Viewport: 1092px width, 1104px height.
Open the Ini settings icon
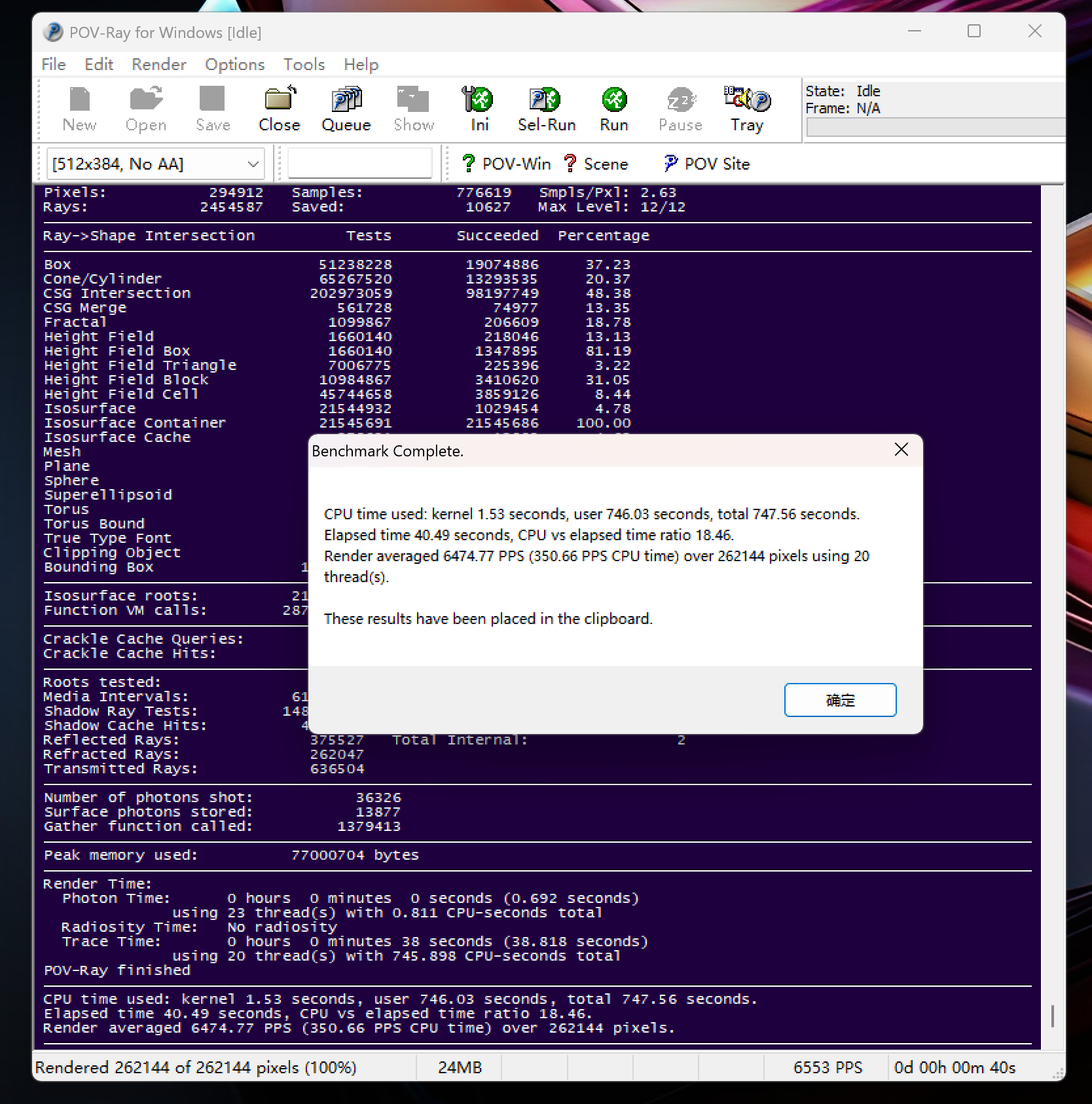point(478,108)
